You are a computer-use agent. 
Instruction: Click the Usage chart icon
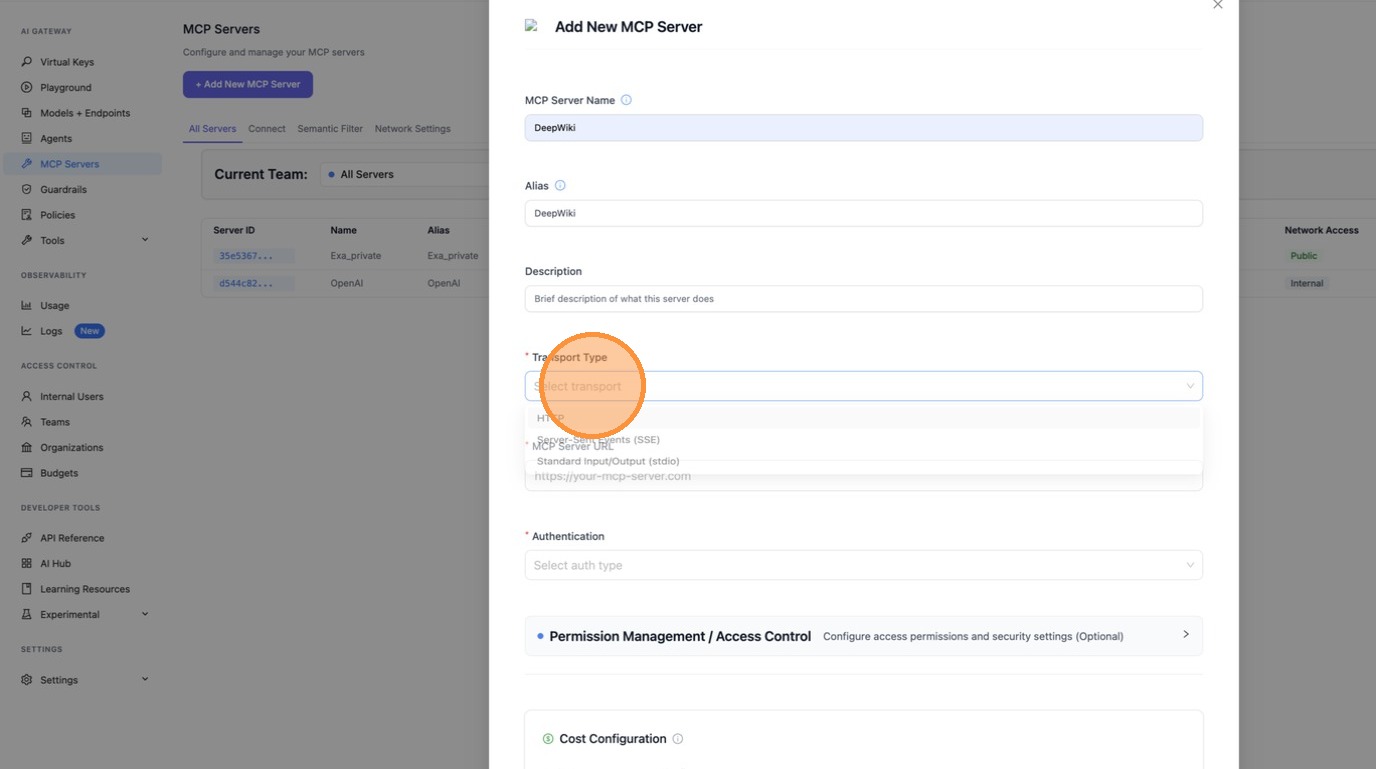coord(27,306)
